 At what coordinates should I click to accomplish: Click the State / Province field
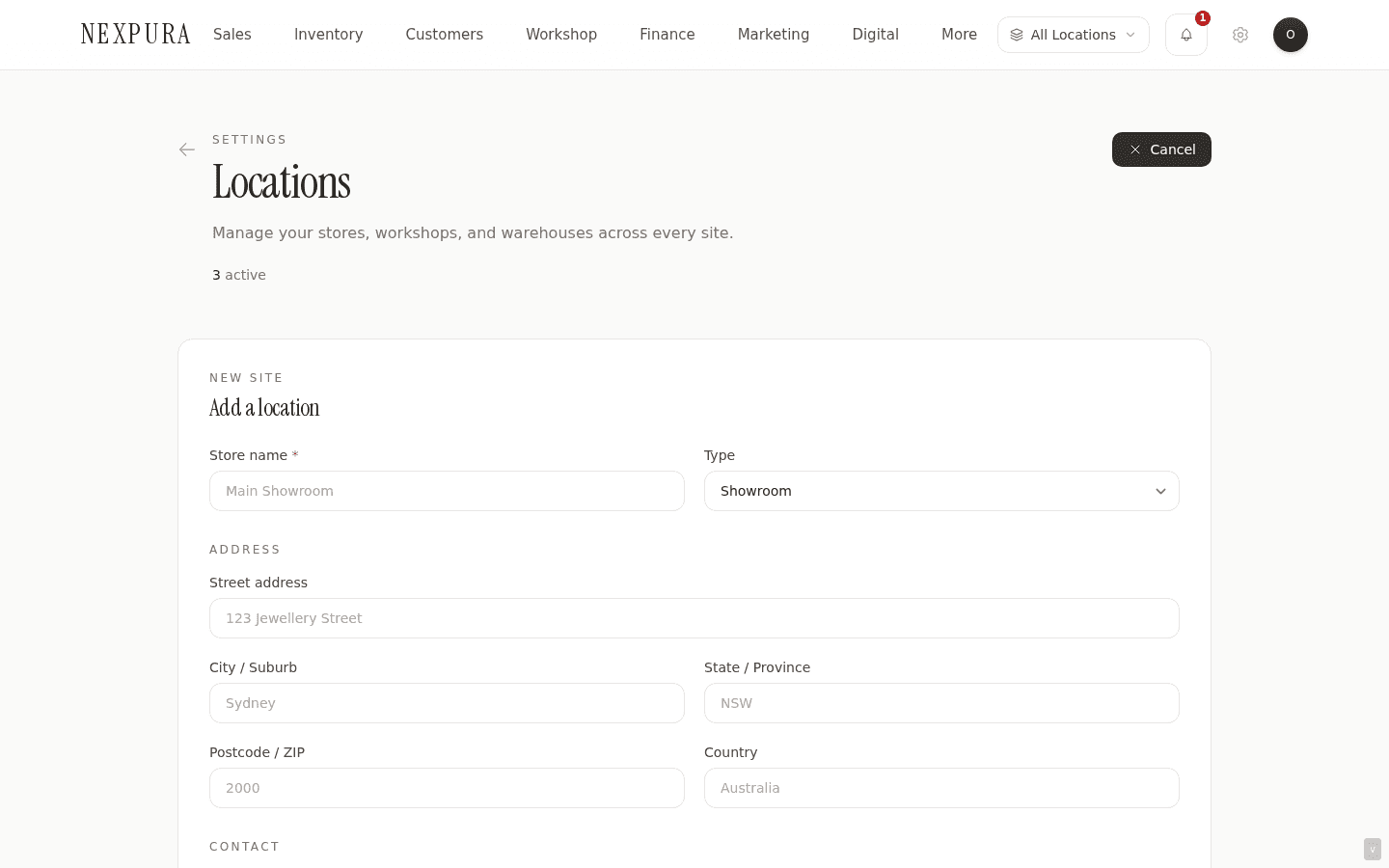(x=941, y=703)
